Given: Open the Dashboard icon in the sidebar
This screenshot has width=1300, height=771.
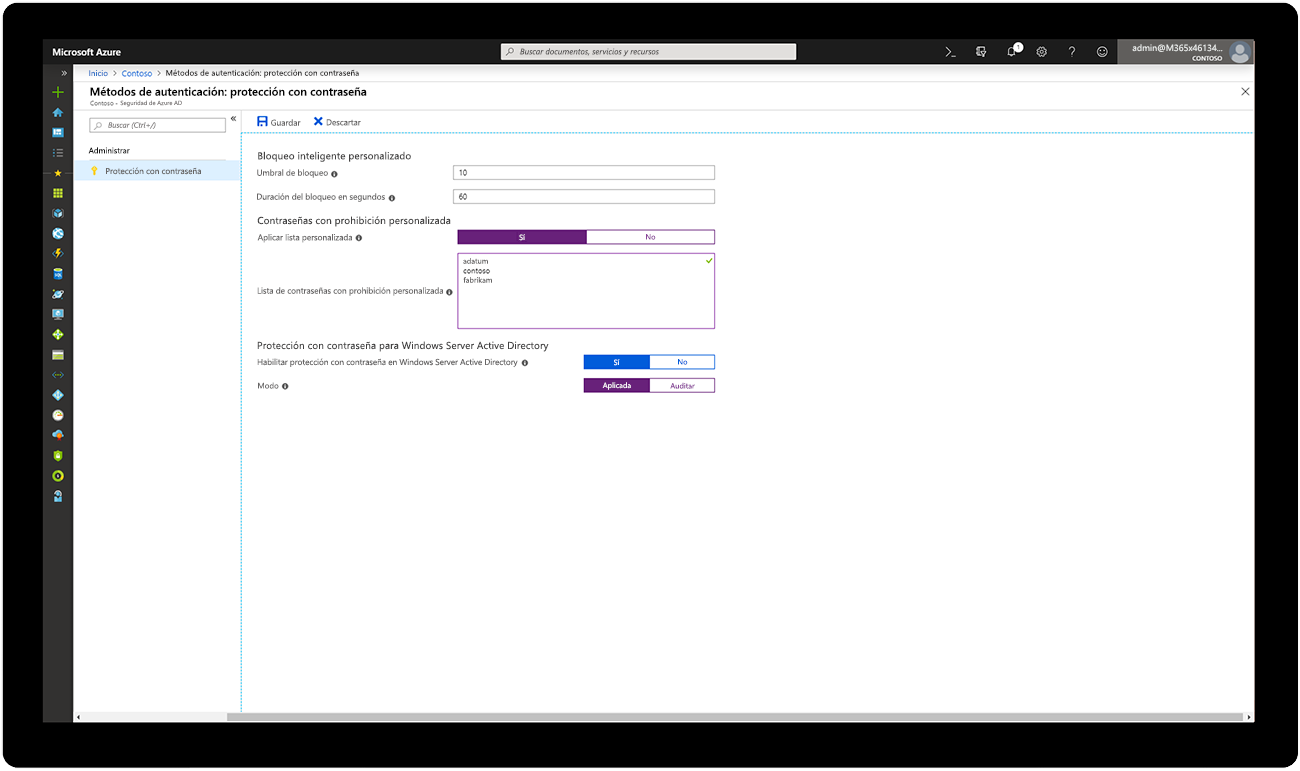Looking at the screenshot, I should [58, 132].
